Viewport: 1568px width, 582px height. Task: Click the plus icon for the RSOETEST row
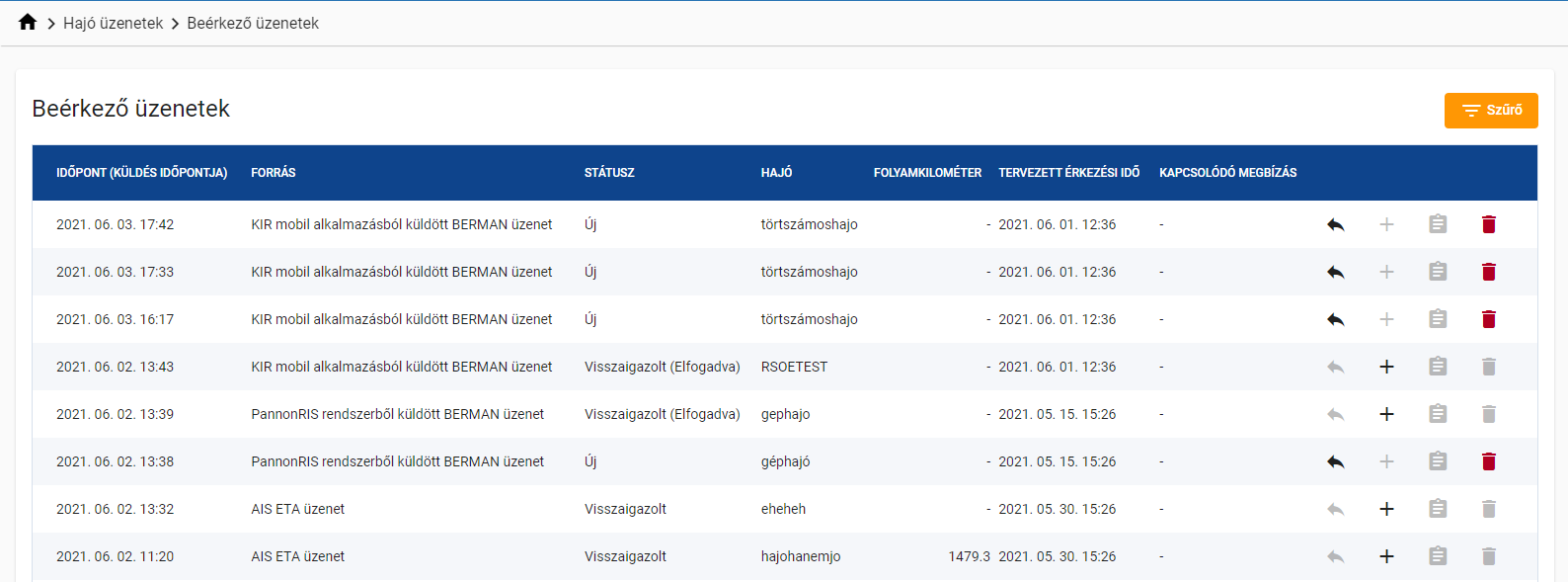coord(1386,367)
